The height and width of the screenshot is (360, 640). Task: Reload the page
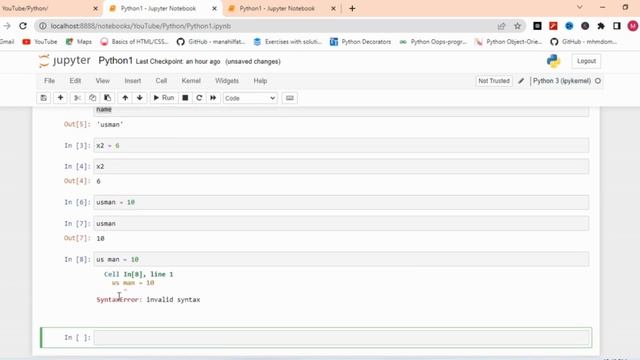point(23,26)
